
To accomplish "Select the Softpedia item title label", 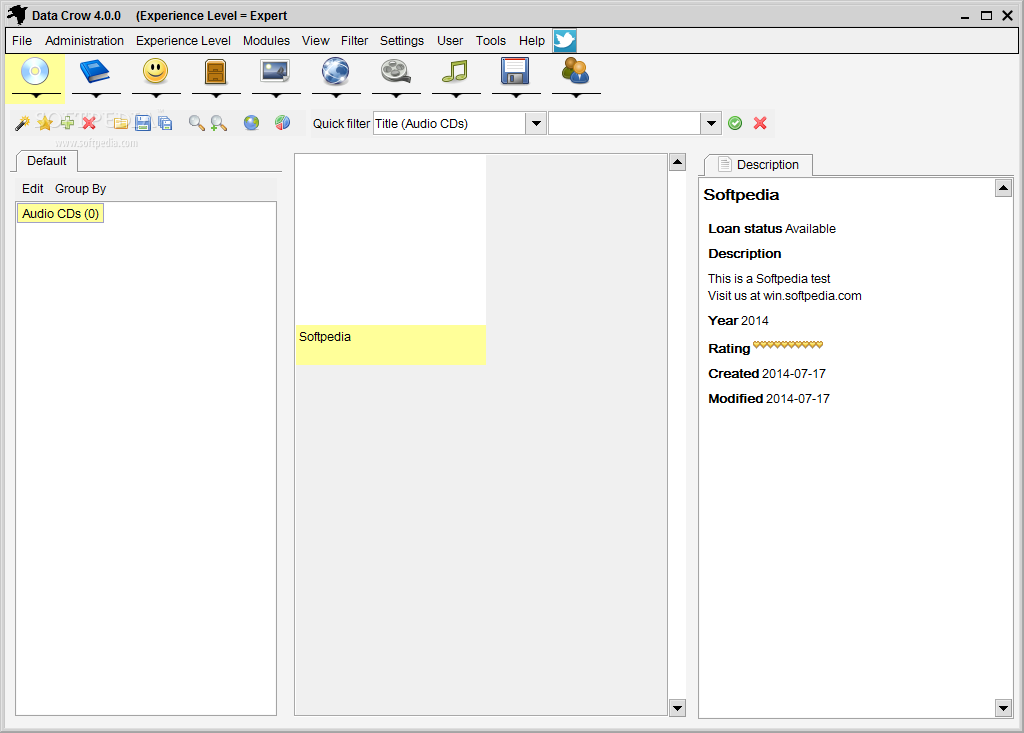I will tap(325, 336).
